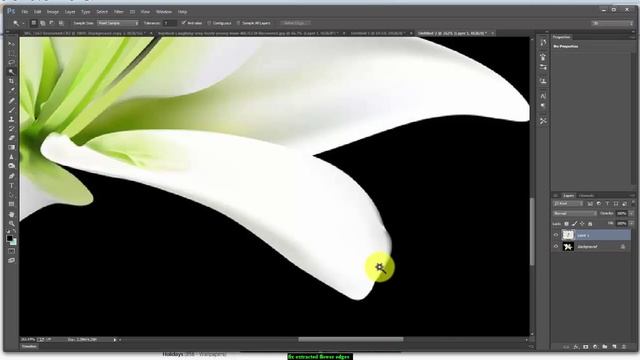
Task: Select the History Brush tool
Action: click(x=11, y=129)
